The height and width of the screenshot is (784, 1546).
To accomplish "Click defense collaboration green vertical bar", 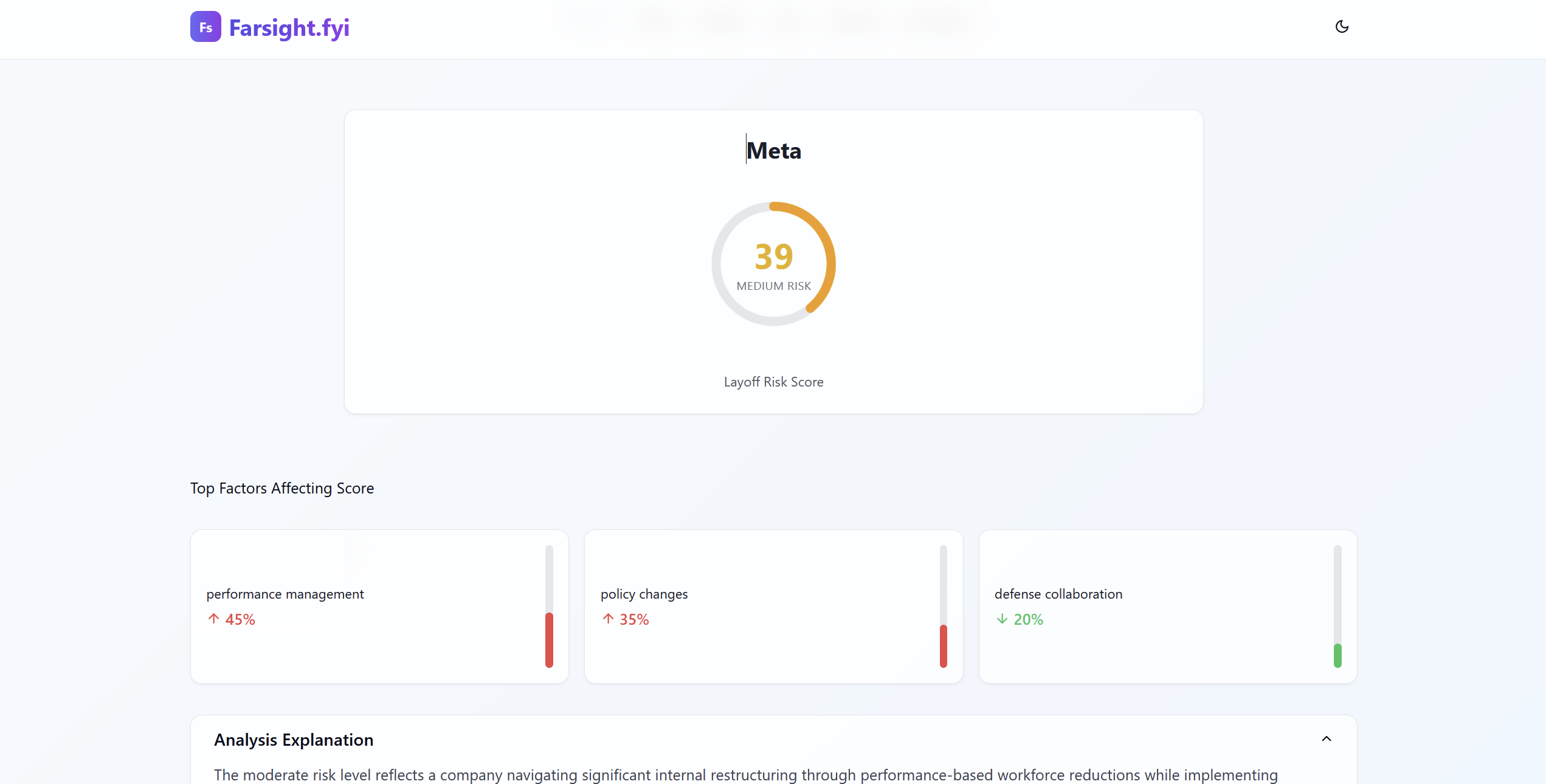I will coord(1337,655).
